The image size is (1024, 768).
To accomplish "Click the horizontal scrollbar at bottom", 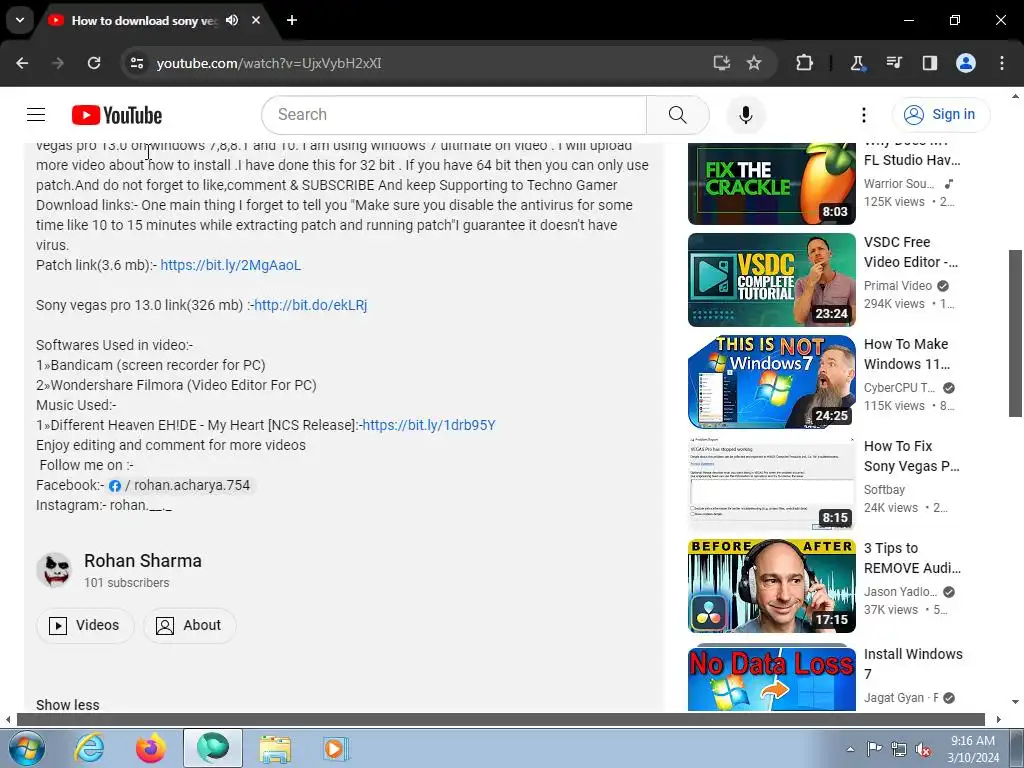I will tap(501, 719).
